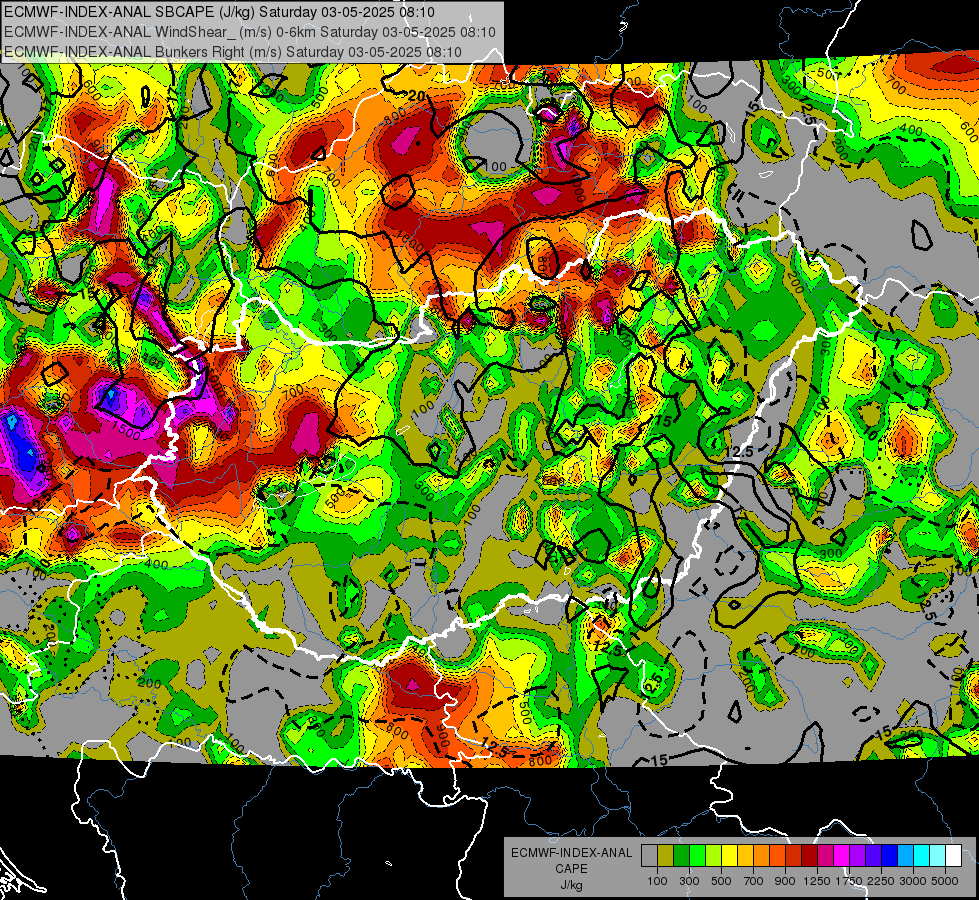Select the orange legend swatch right of 700

click(762, 856)
